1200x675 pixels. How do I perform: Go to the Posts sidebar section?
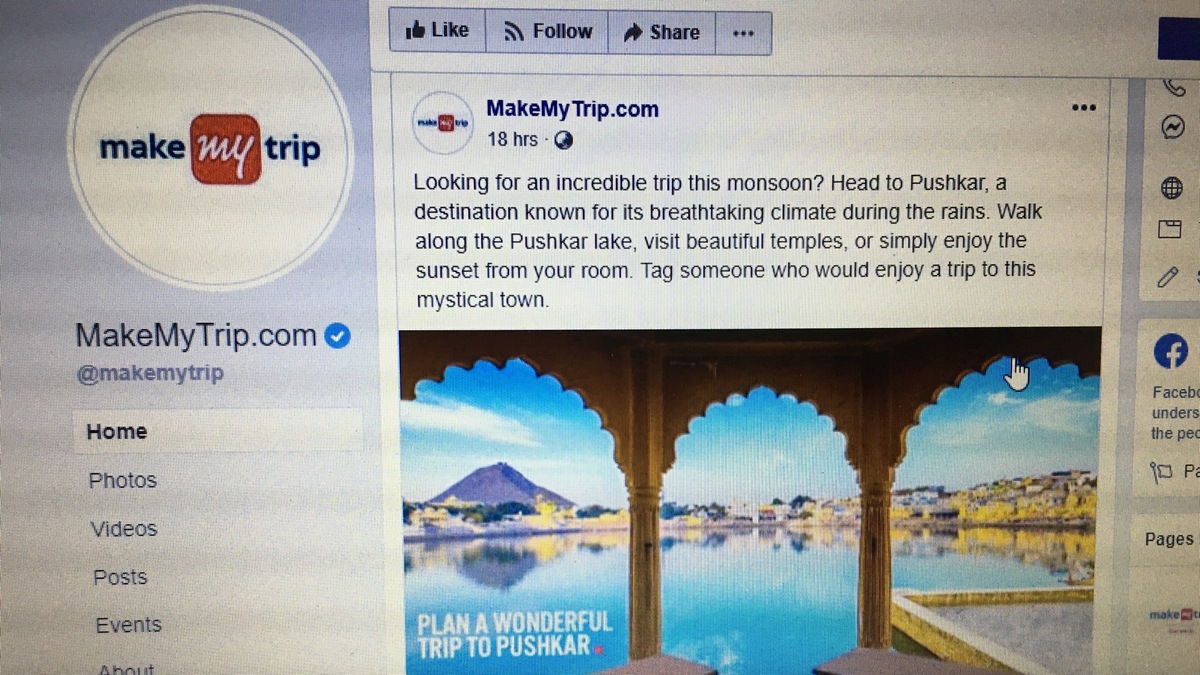point(120,577)
